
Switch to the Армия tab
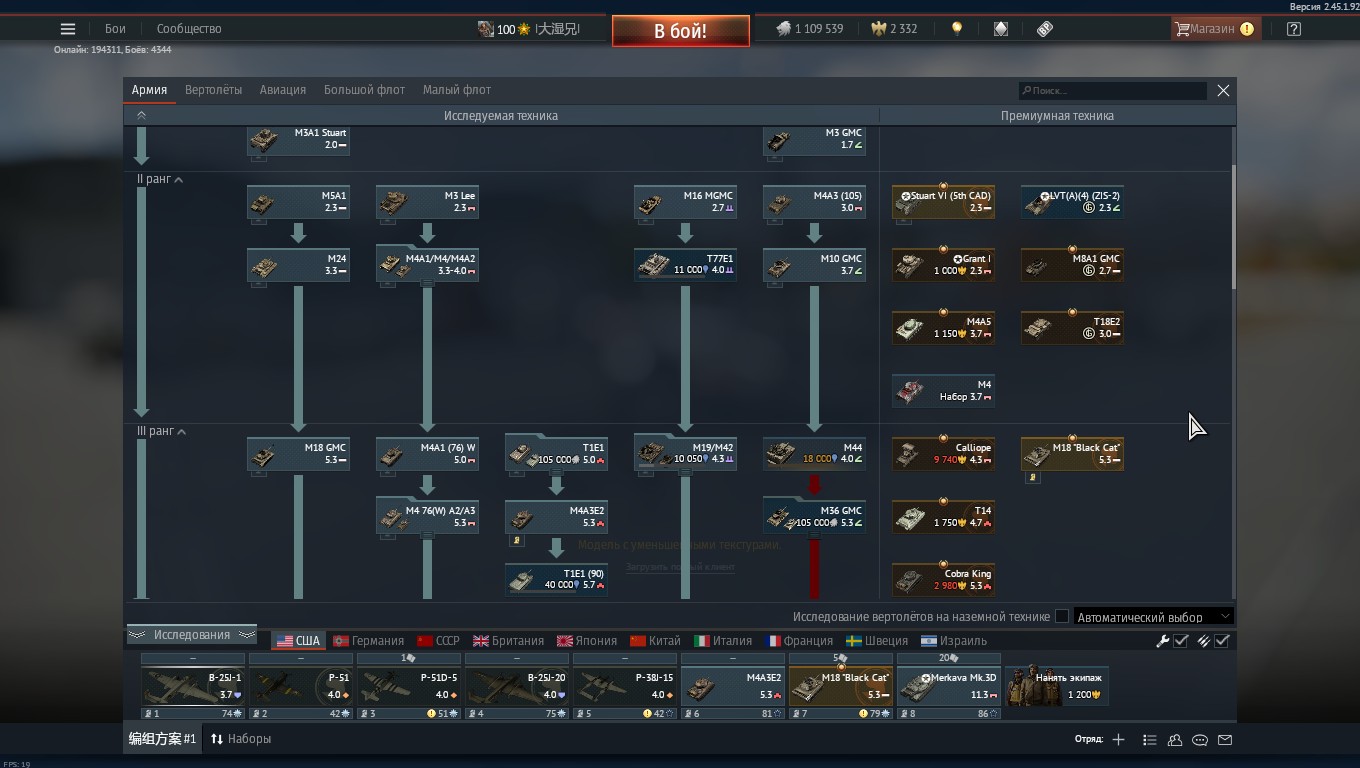pos(149,90)
